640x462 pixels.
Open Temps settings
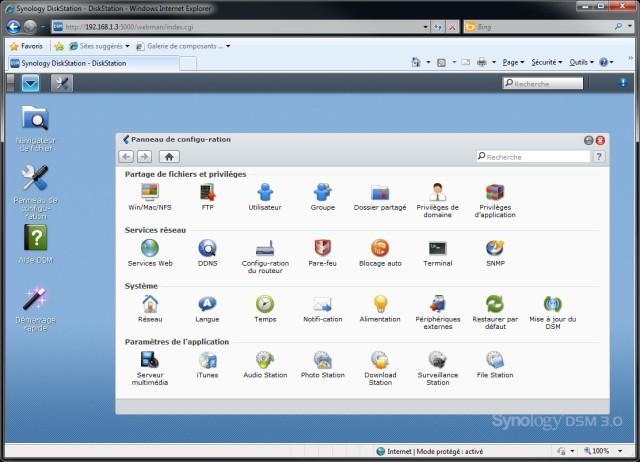[x=265, y=309]
